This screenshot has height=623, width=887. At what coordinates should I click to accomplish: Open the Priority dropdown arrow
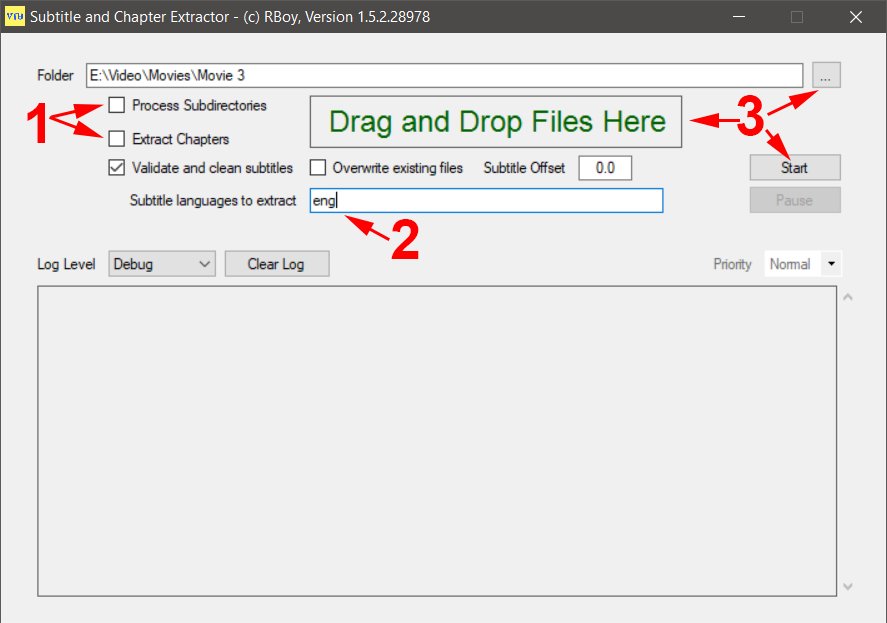(831, 264)
